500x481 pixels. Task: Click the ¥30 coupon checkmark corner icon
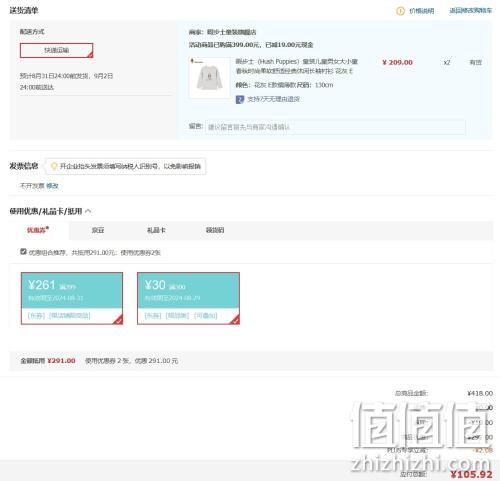tap(235, 320)
